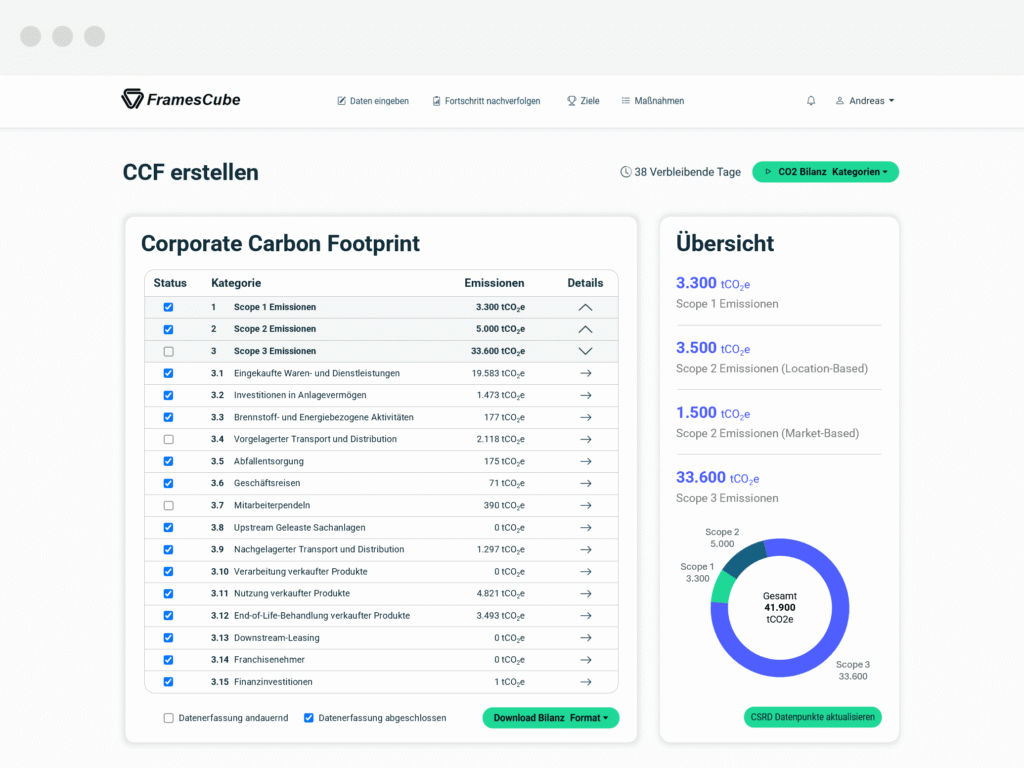Check the 3.7 Mitarbeiterpendeln checkbox

pos(168,505)
